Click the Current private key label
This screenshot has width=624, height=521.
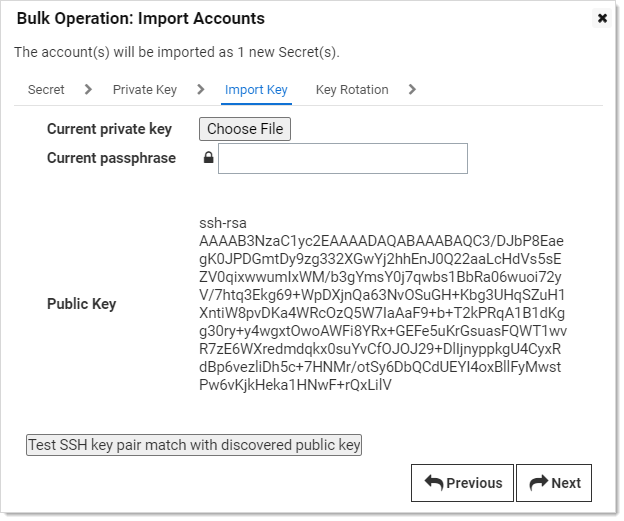coord(109,129)
